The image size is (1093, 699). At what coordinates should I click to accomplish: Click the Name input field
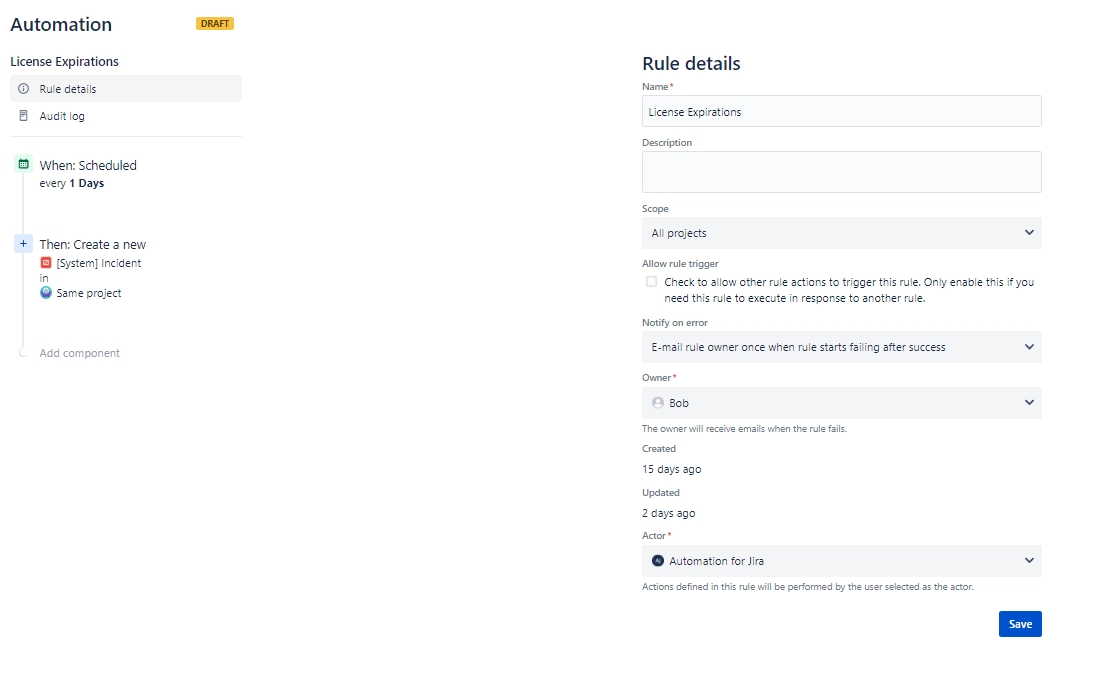[x=841, y=112]
